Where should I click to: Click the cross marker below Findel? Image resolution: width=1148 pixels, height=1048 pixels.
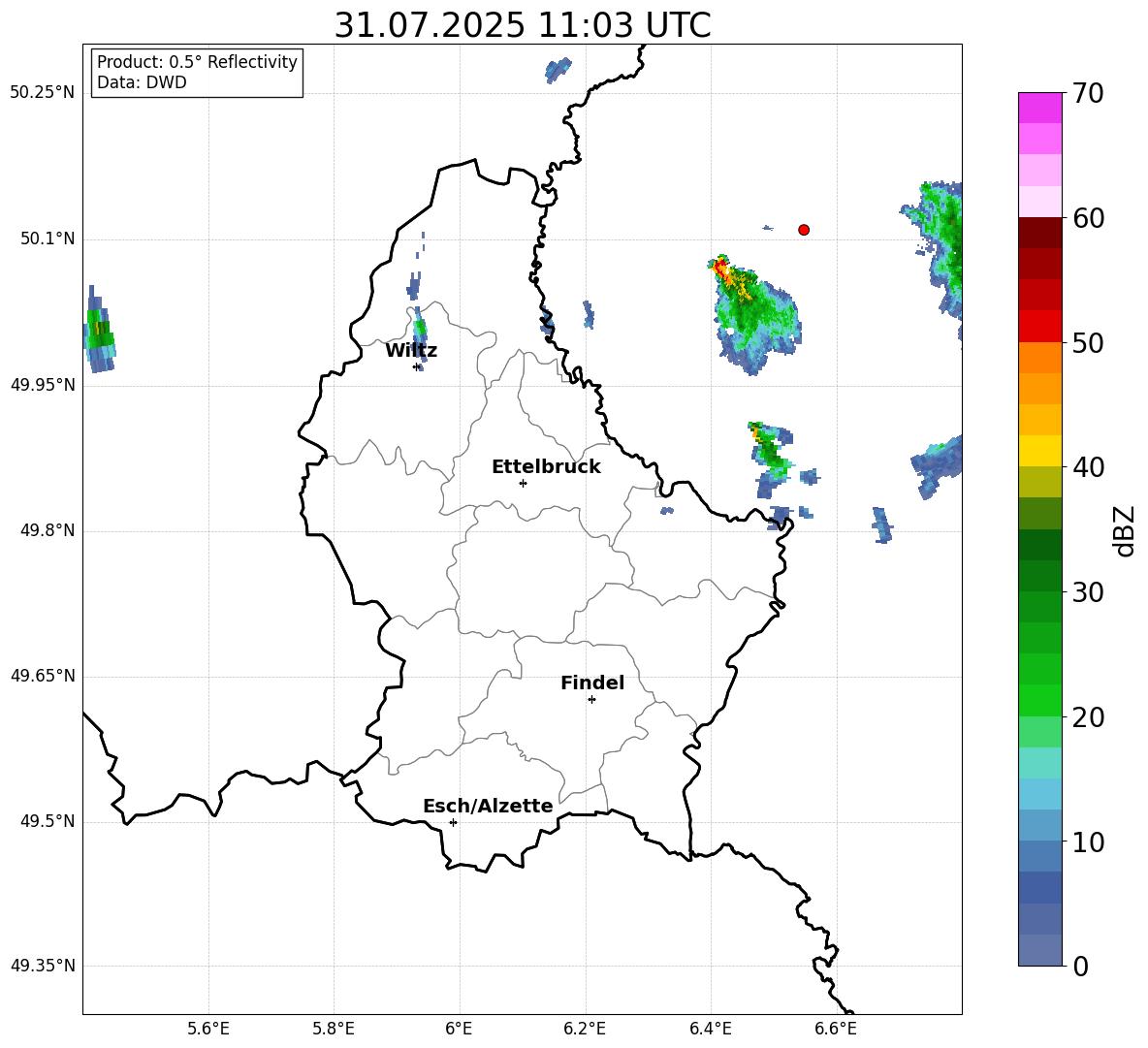pyautogui.click(x=591, y=700)
